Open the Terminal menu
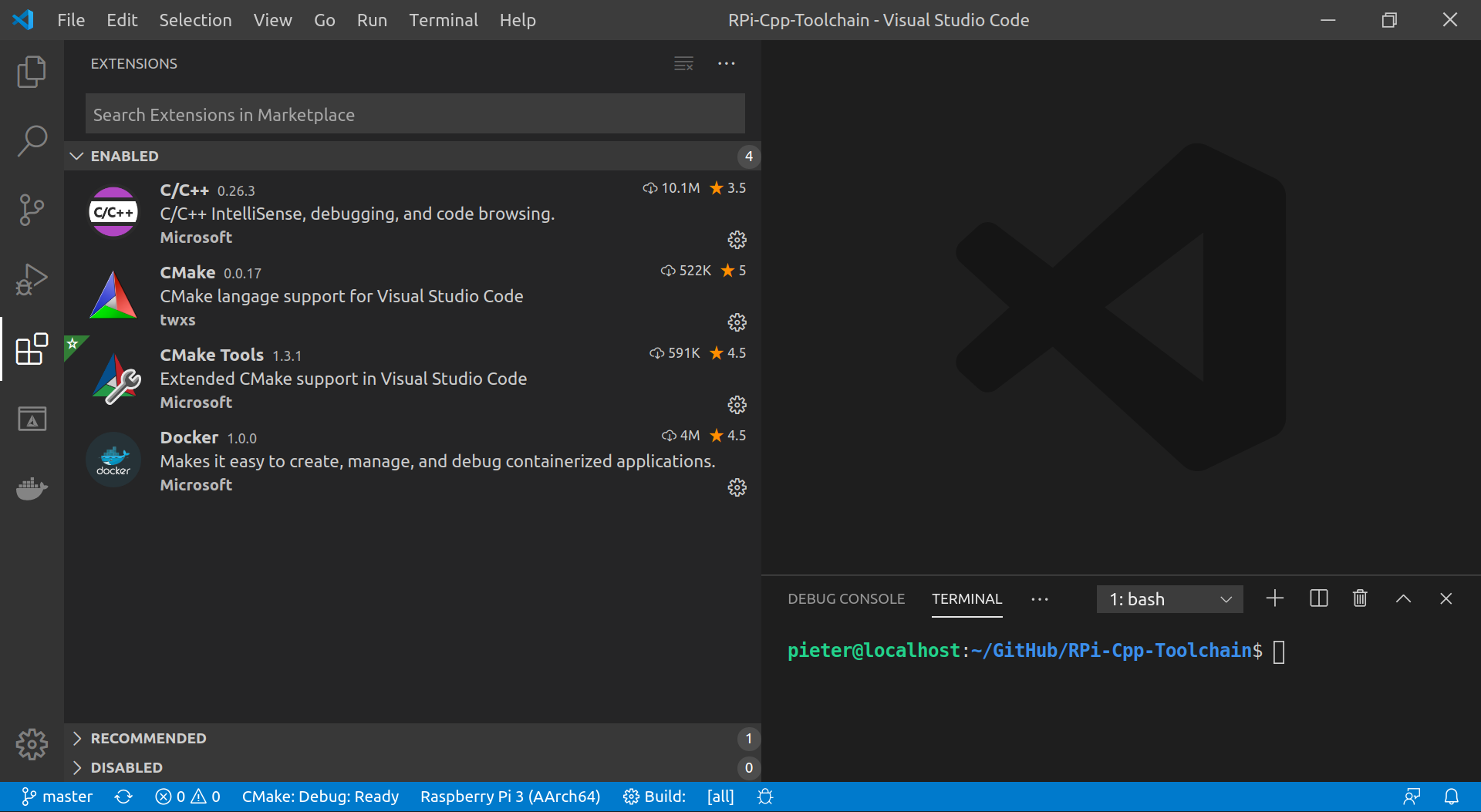The width and height of the screenshot is (1481, 812). (444, 20)
